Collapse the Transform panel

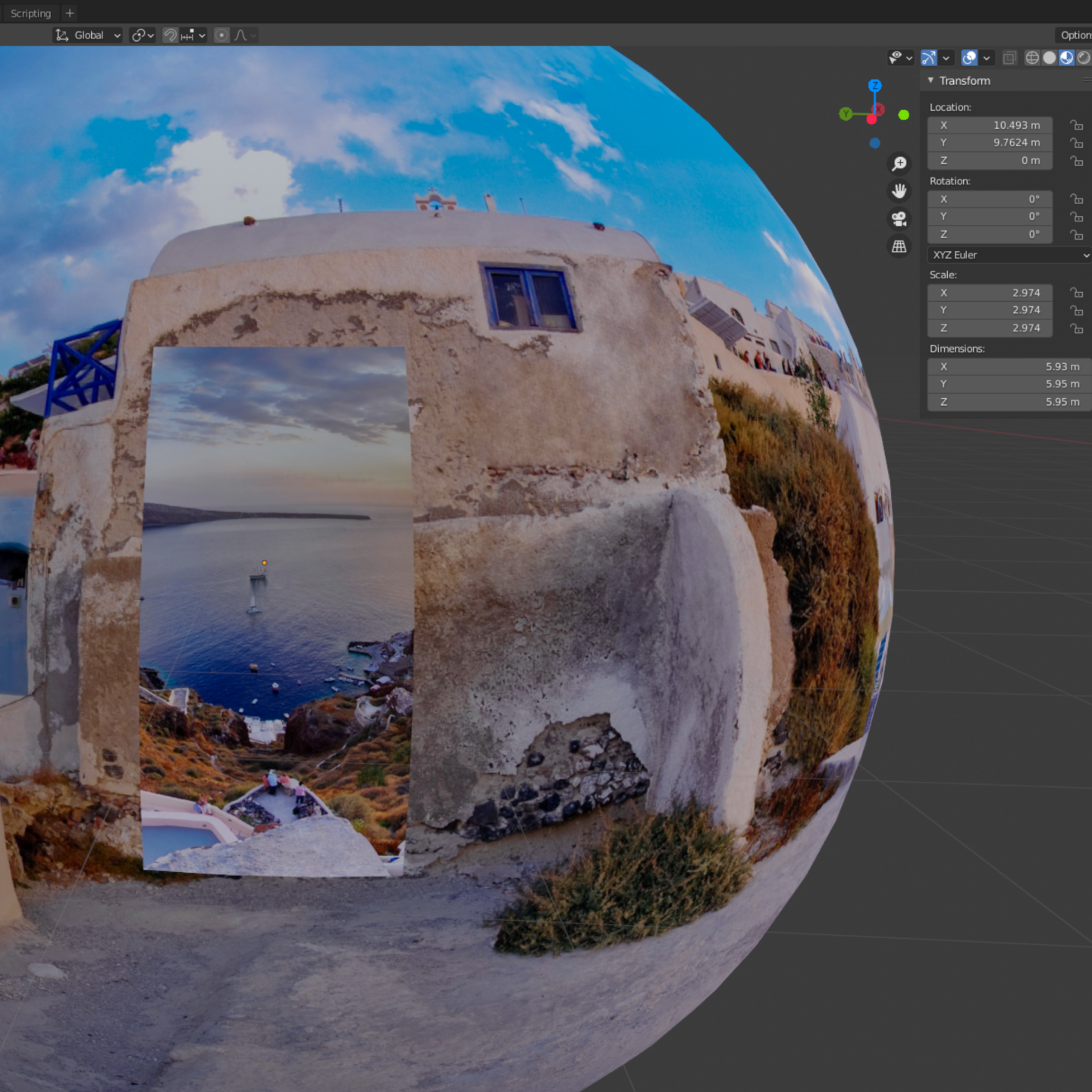[x=930, y=80]
